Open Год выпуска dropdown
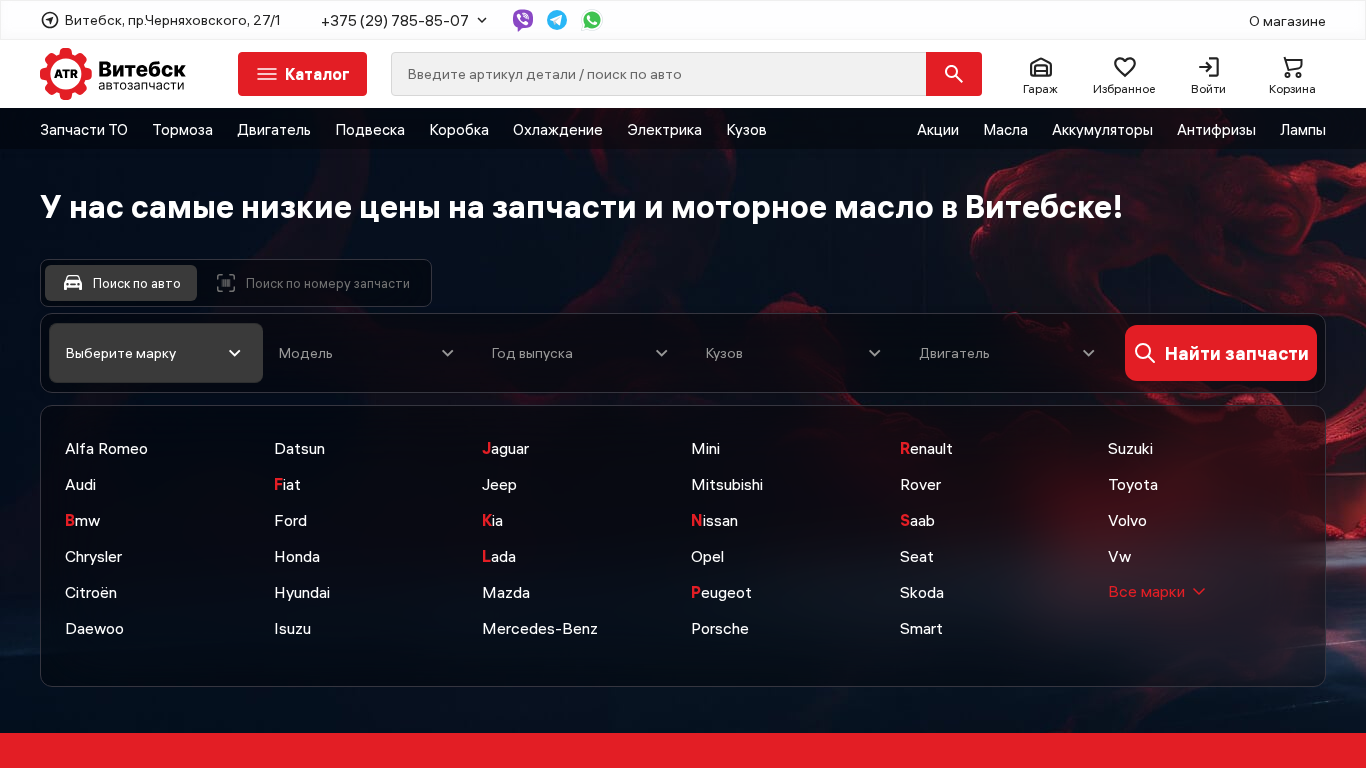The width and height of the screenshot is (1366, 768). pyautogui.click(x=580, y=353)
